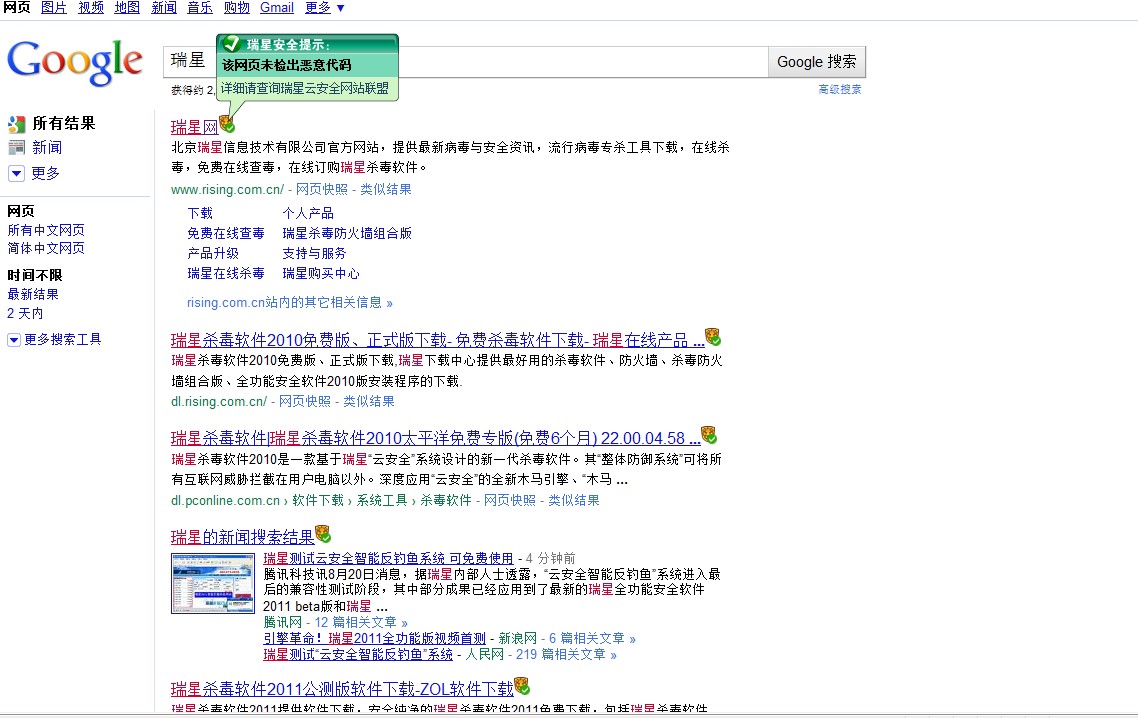Click the shield icon after the 太平洋免费专版 result
The width and height of the screenshot is (1138, 718).
point(709,435)
